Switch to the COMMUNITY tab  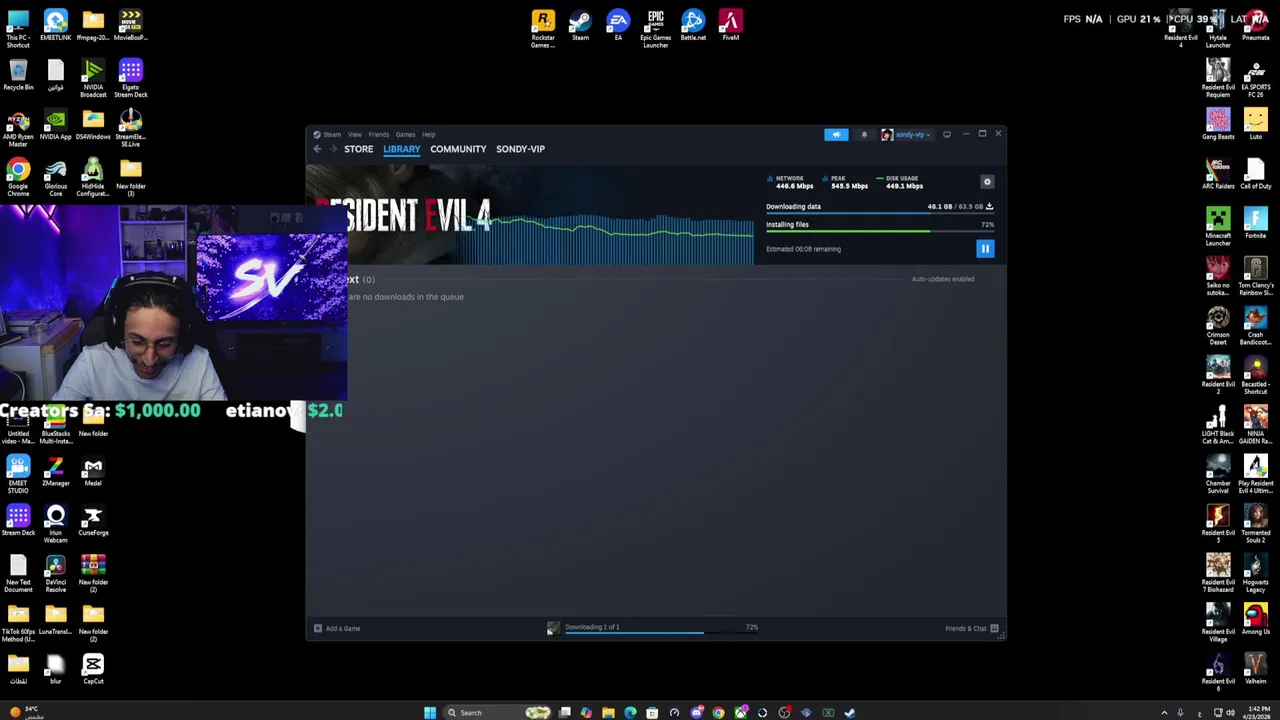click(x=458, y=149)
